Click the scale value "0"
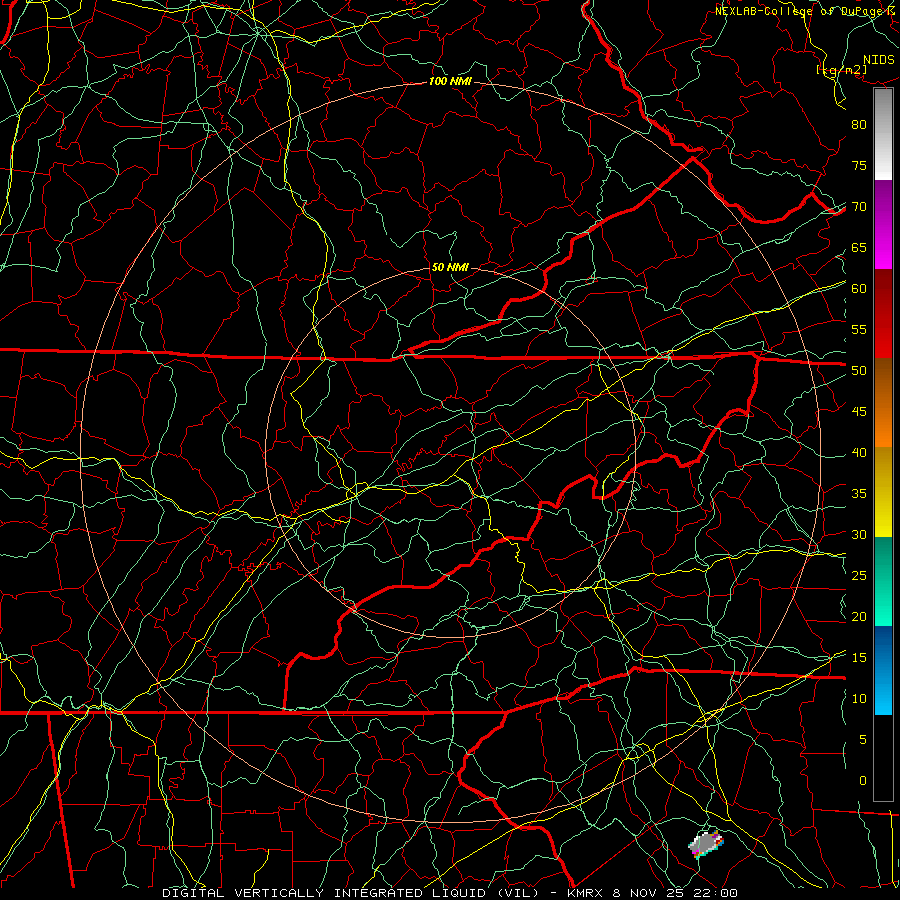Screen dimensions: 900x900 863,781
